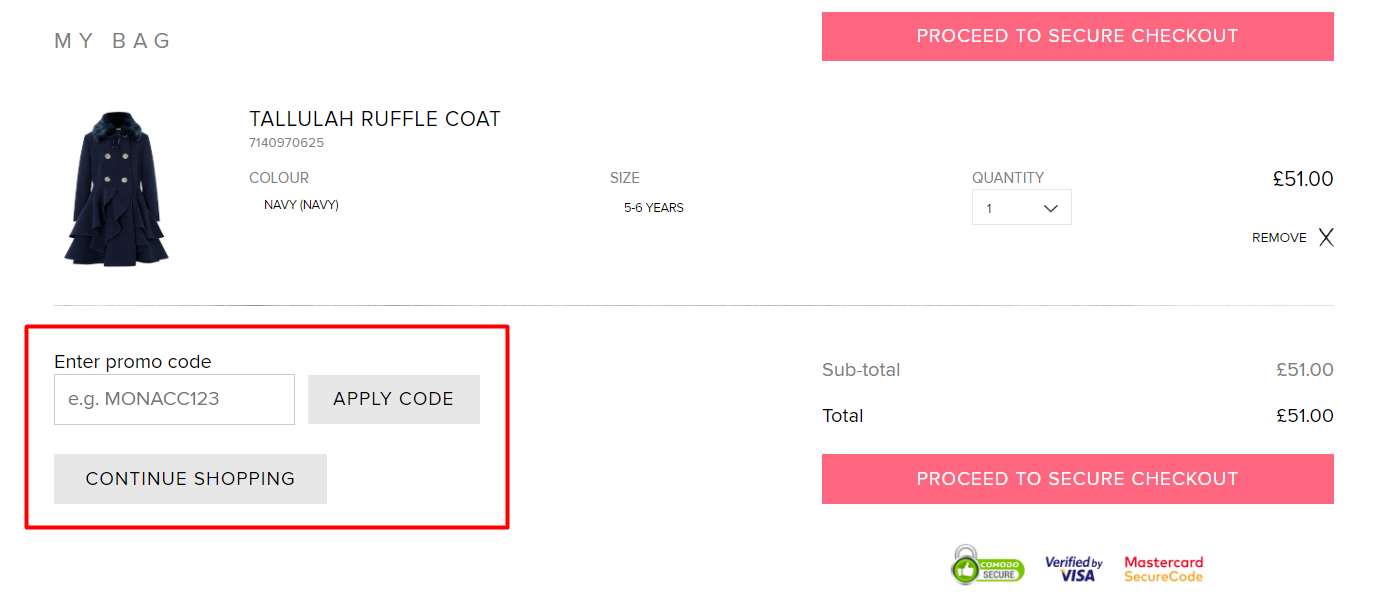Click the Continue Shopping button

[189, 478]
